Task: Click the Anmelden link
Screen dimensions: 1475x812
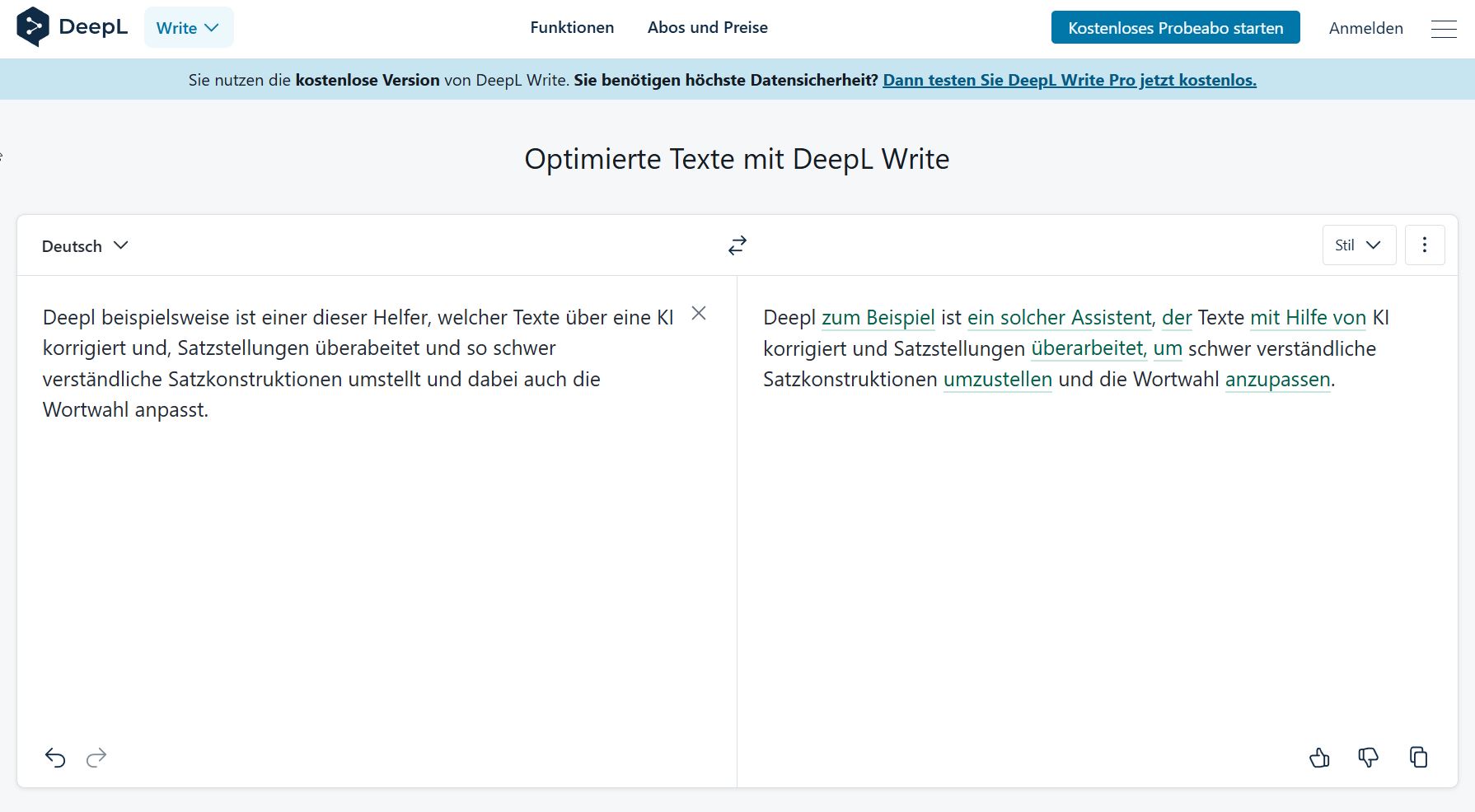Action: (x=1365, y=28)
